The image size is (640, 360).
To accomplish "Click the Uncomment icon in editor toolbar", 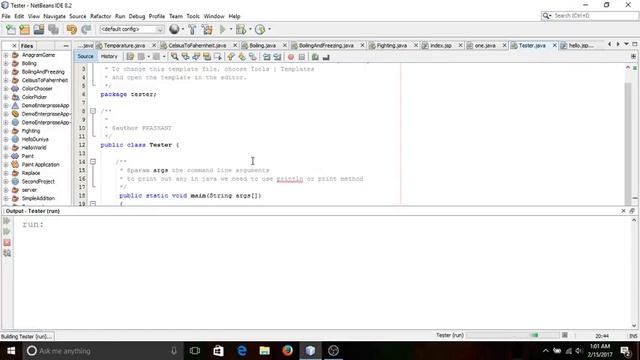I will 326,57.
